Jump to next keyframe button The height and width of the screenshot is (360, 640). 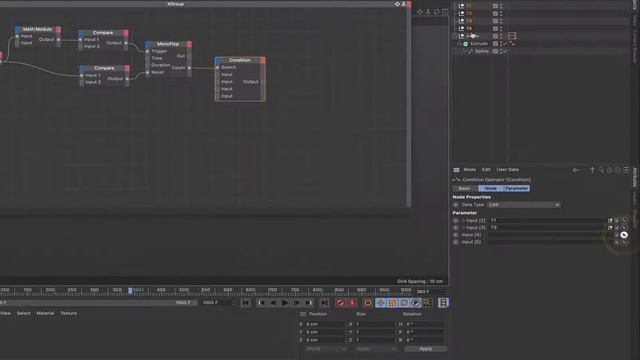pos(309,303)
